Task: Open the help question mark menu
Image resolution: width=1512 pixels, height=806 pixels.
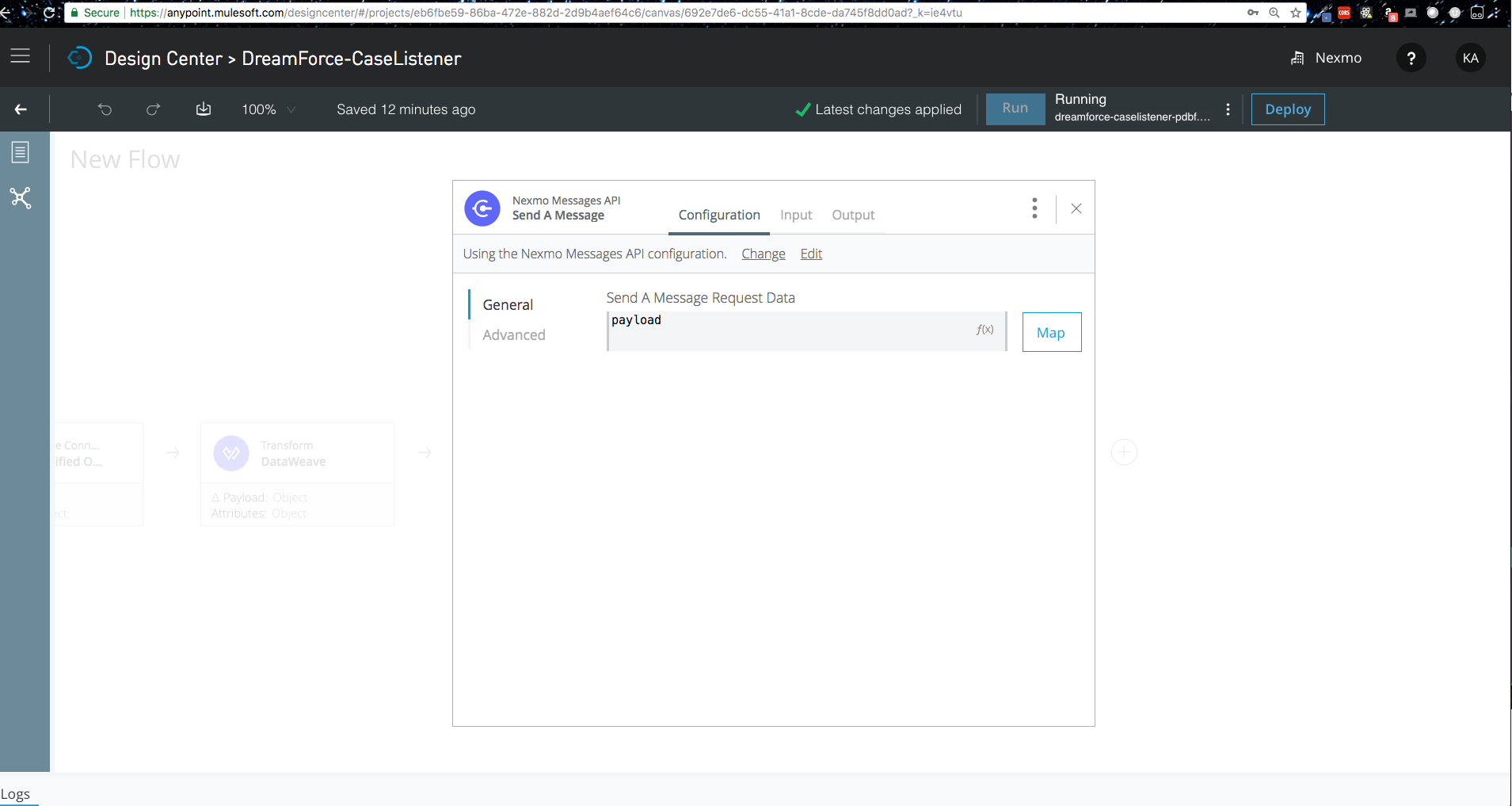Action: 1411,58
